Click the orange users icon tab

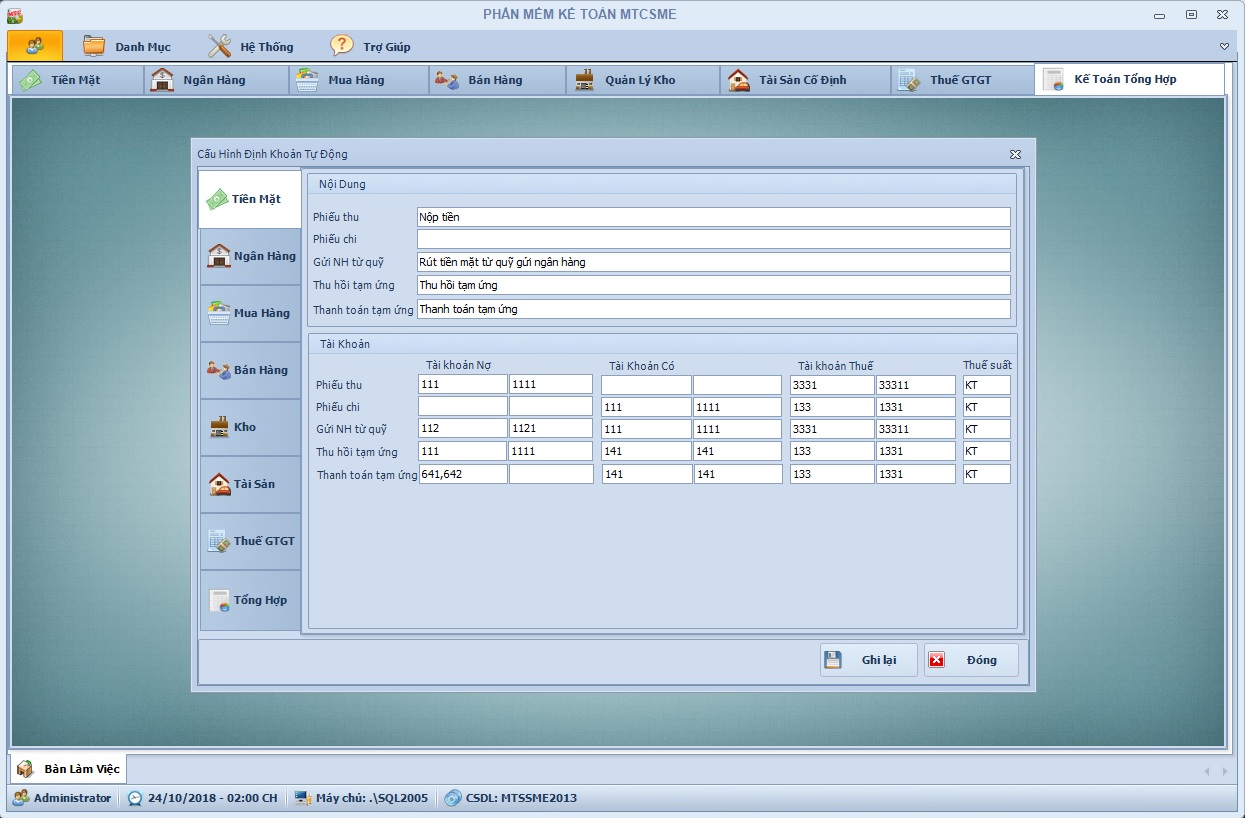pyautogui.click(x=35, y=46)
